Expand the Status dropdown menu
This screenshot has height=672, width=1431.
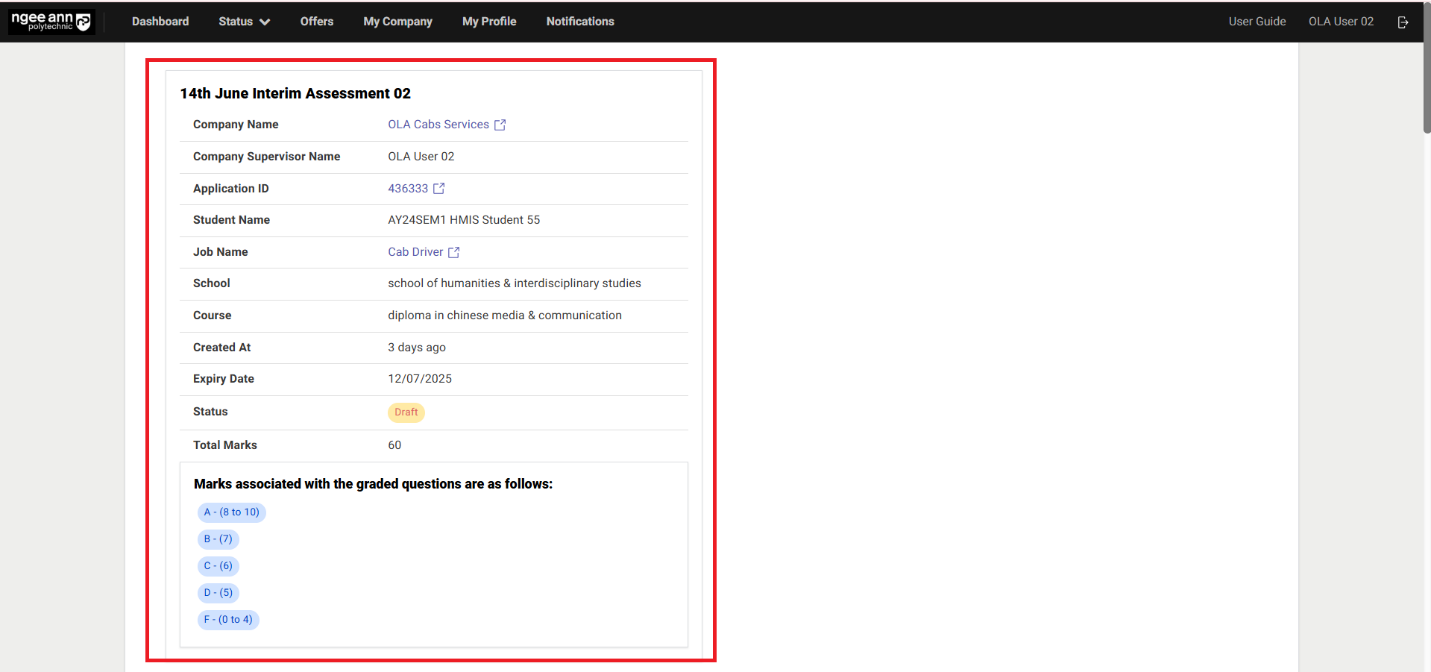(x=244, y=21)
